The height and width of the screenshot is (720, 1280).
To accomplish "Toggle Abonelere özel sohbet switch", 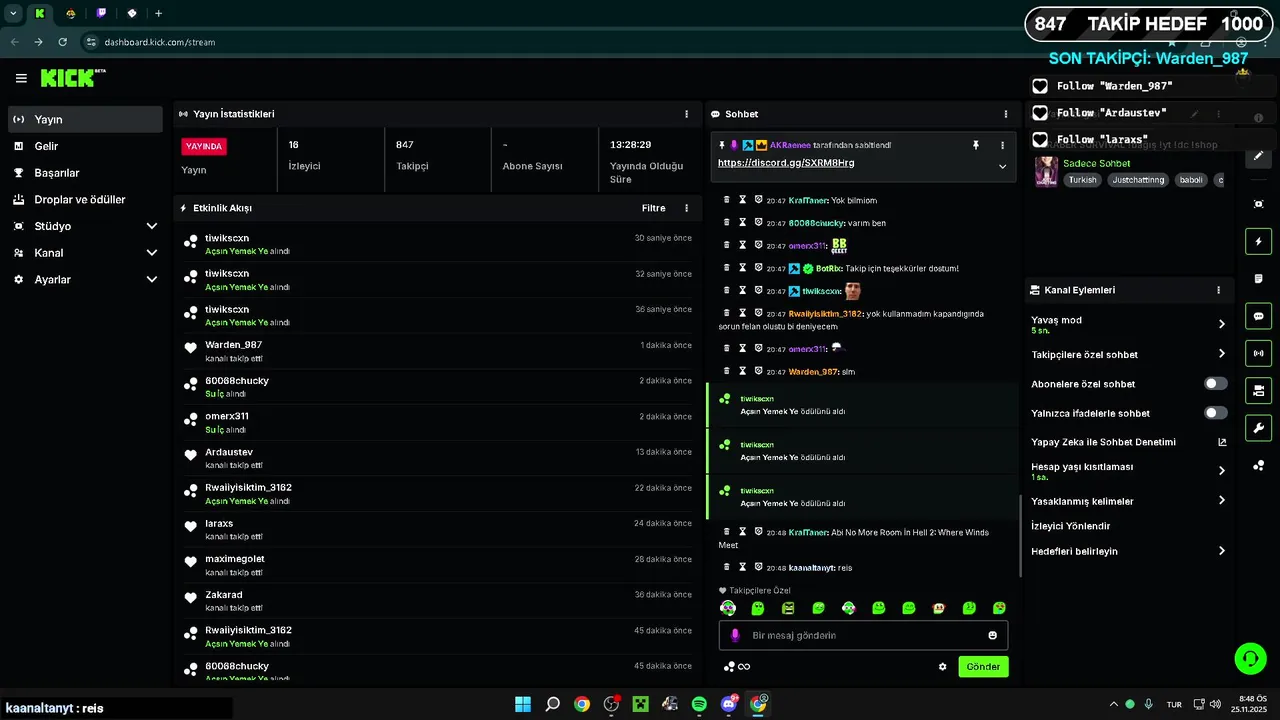I will tap(1215, 384).
